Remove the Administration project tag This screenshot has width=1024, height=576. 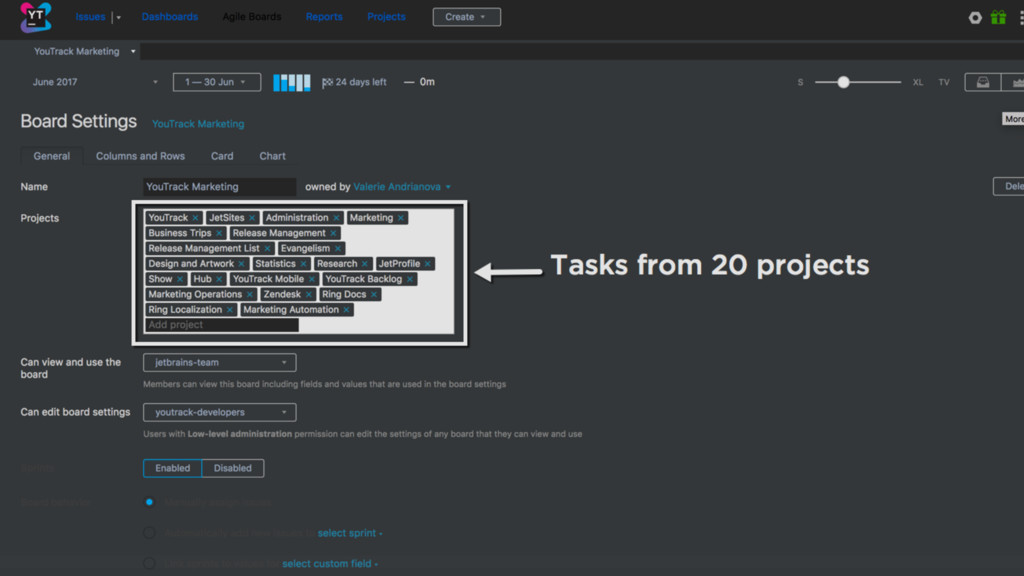336,217
